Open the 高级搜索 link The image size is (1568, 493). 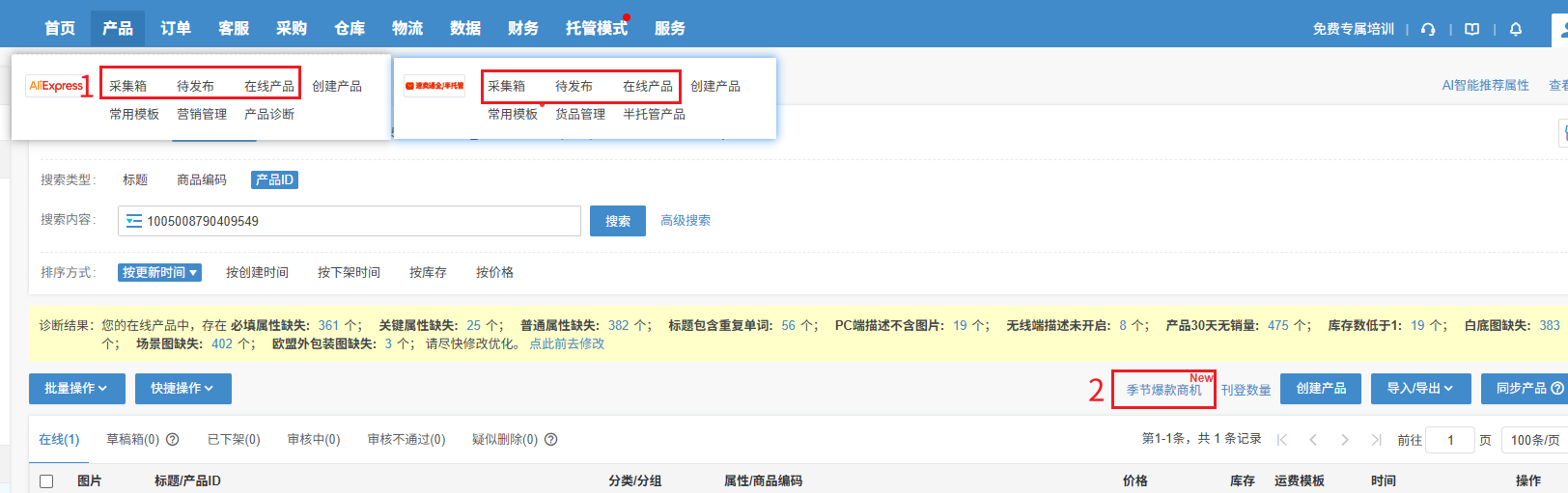[x=686, y=221]
